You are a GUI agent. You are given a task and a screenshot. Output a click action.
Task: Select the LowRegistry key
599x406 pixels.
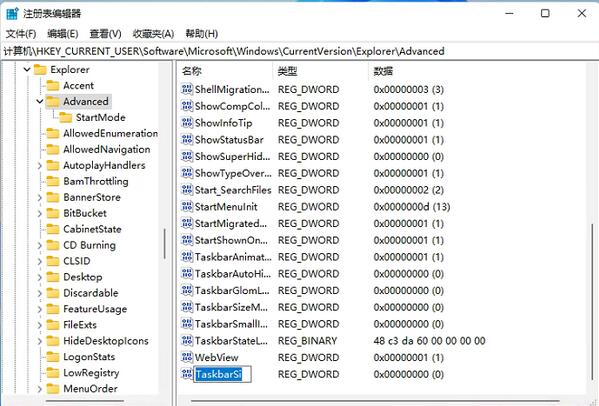pyautogui.click(x=91, y=373)
